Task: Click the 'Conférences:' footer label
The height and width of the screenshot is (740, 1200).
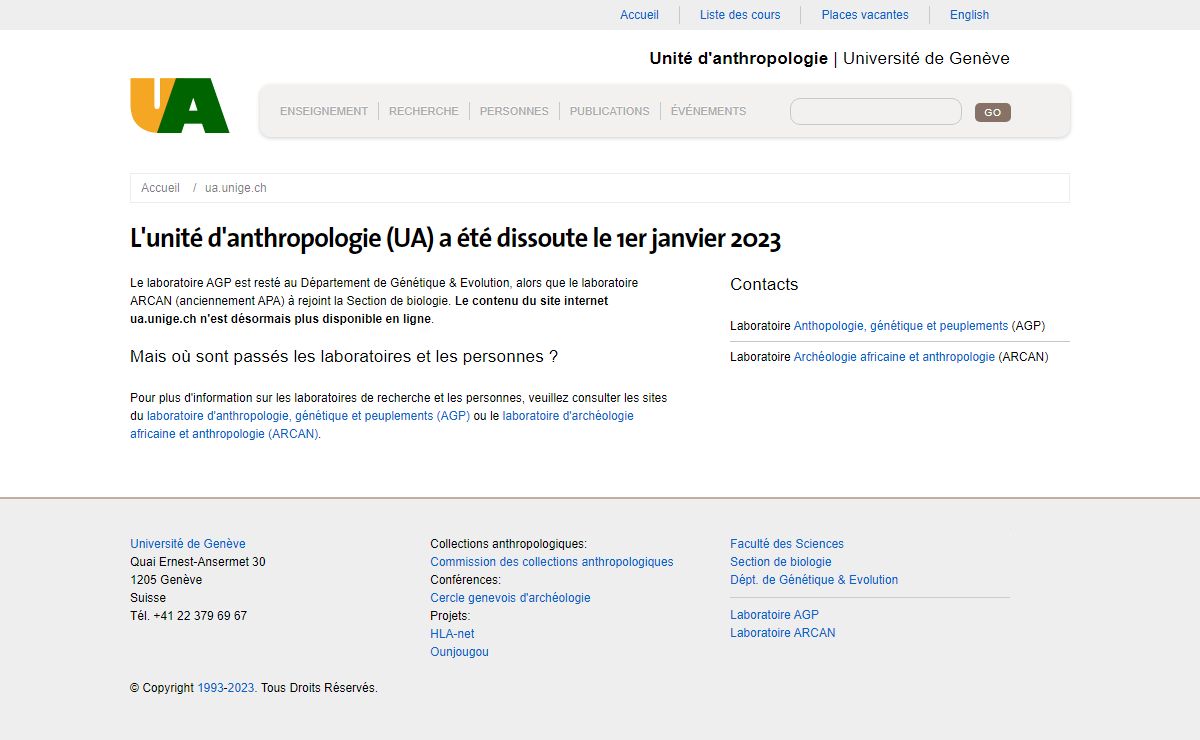Action: pos(465,580)
